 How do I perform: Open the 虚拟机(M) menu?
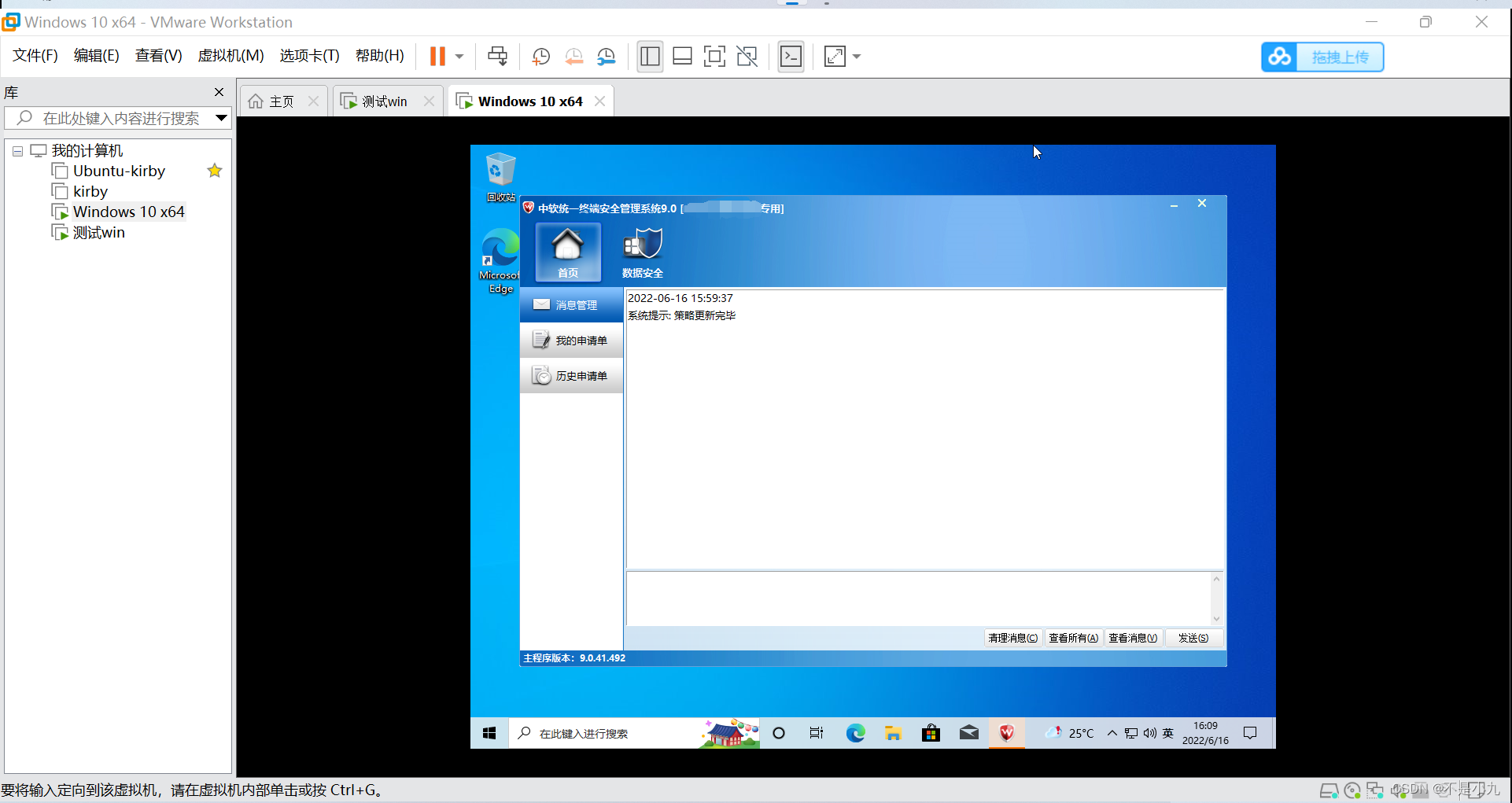[230, 56]
